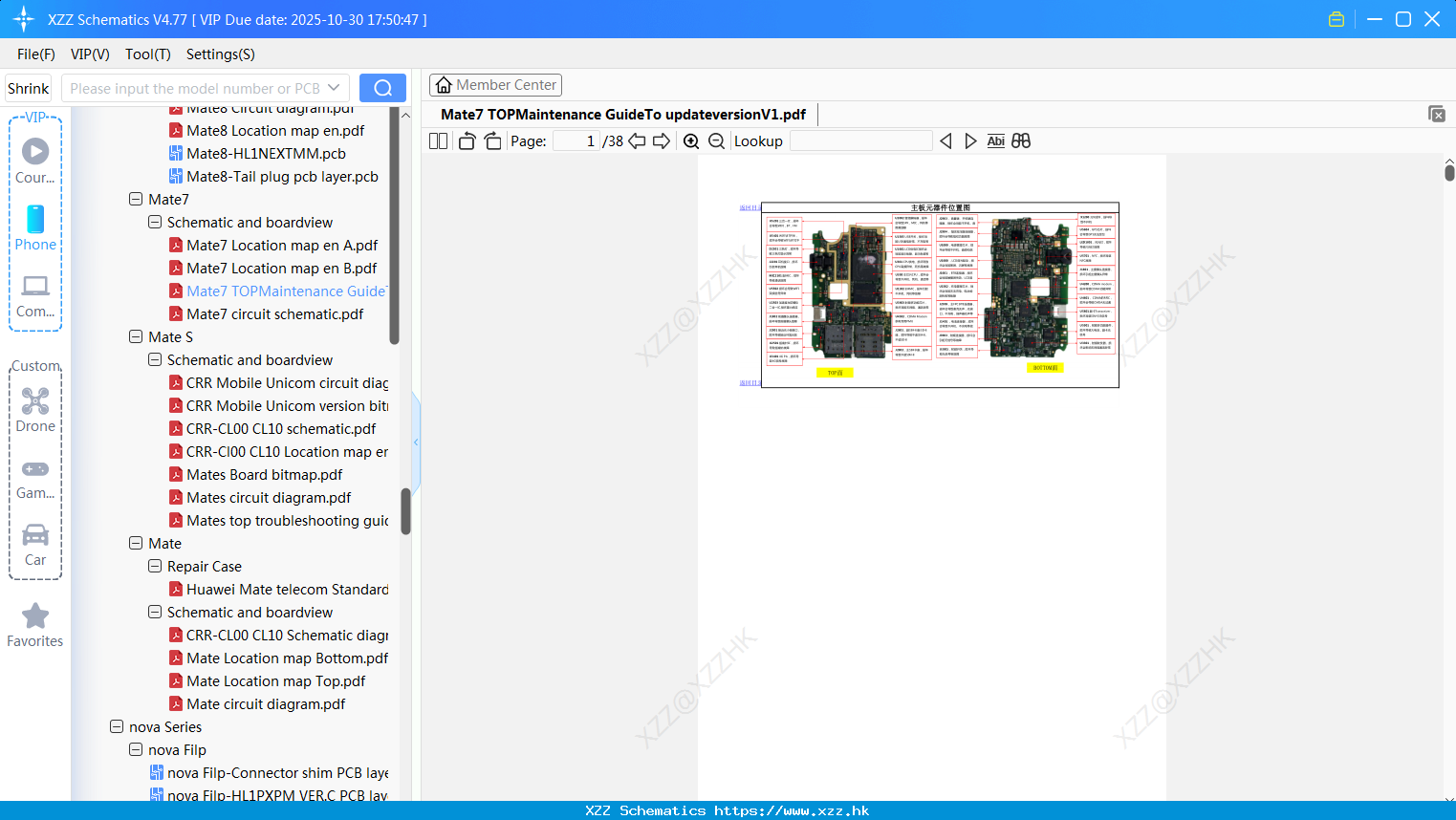Toggle the Abi text match option

click(x=995, y=141)
